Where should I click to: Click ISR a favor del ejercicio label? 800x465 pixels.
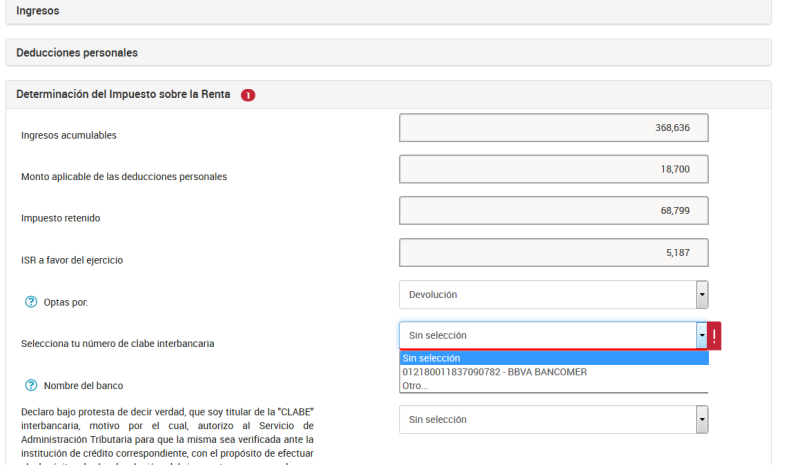coord(72,260)
